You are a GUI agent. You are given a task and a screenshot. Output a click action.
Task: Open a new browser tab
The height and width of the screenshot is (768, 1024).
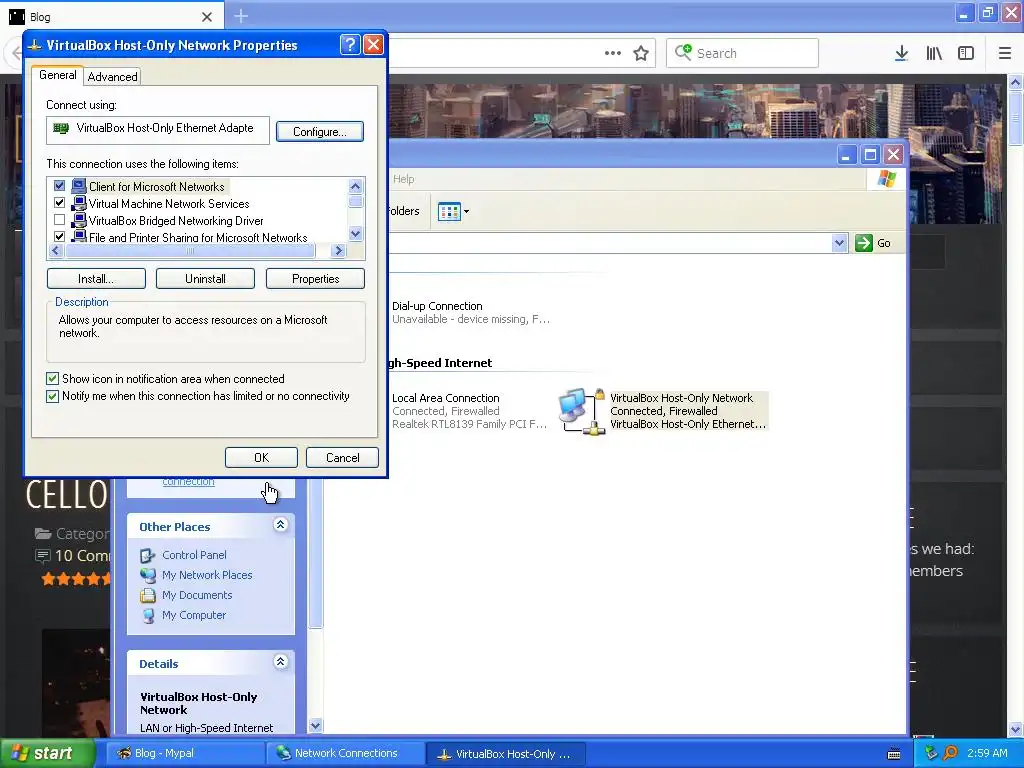[241, 16]
